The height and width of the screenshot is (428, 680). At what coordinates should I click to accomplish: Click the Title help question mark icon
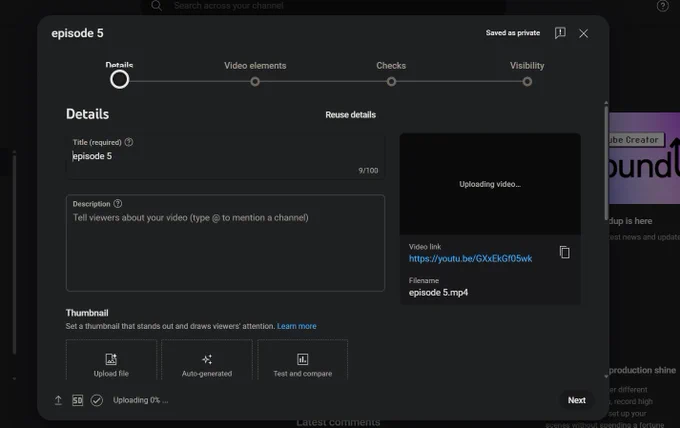tap(129, 142)
